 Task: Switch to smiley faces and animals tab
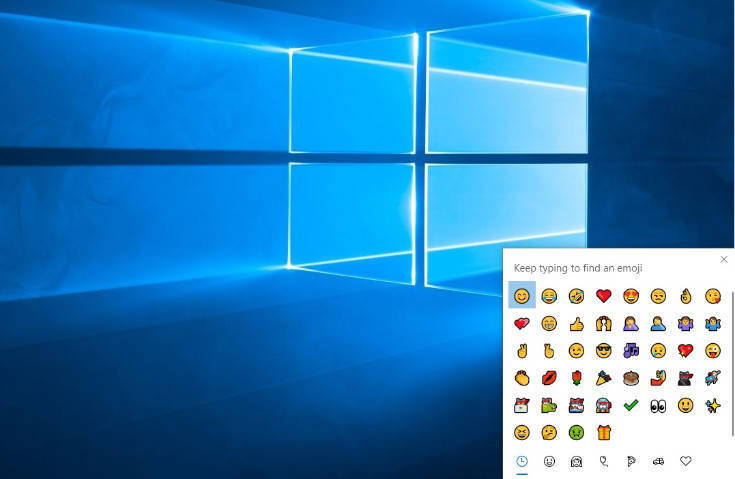coord(549,461)
